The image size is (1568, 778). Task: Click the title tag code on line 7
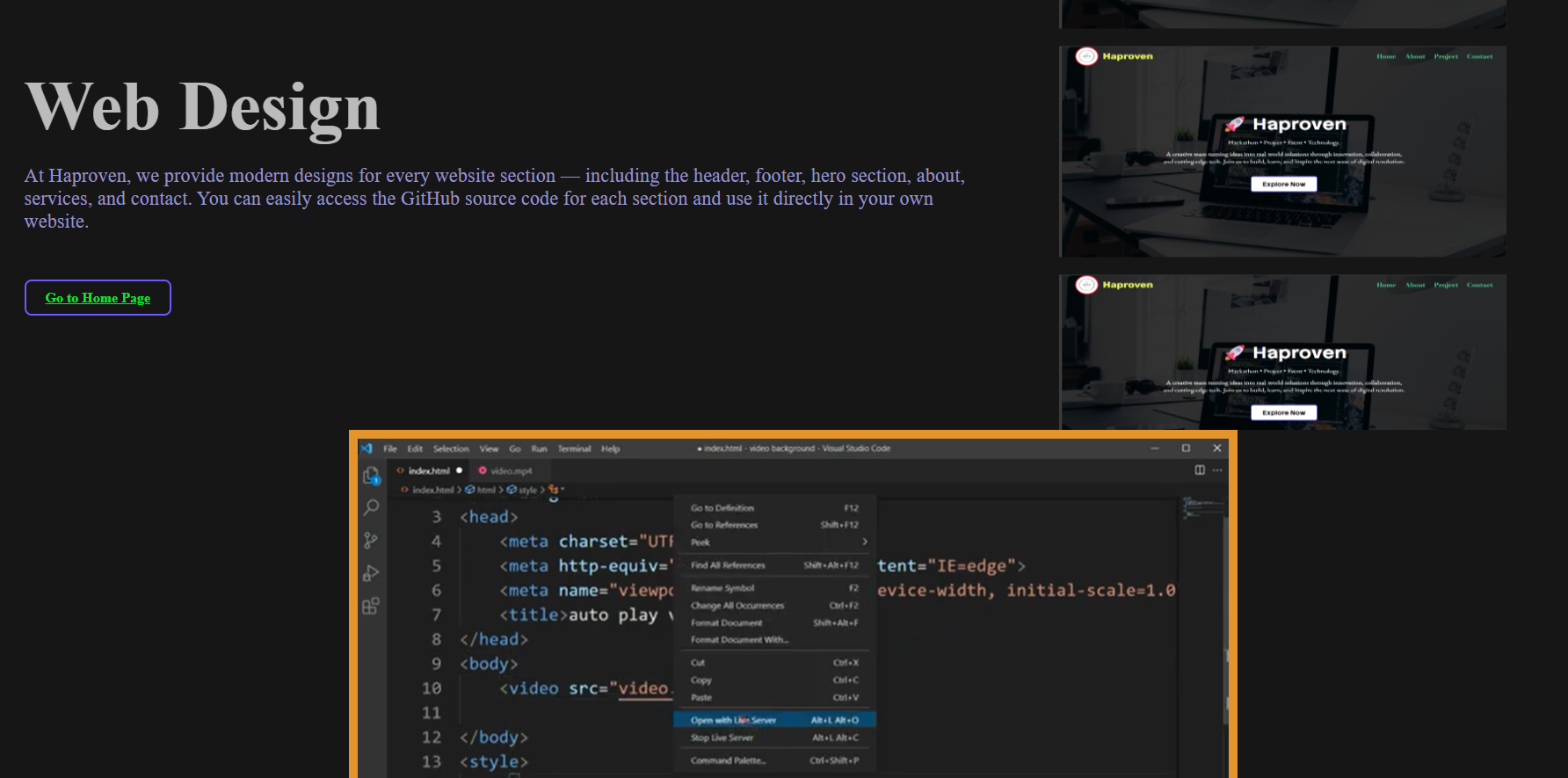click(x=586, y=614)
